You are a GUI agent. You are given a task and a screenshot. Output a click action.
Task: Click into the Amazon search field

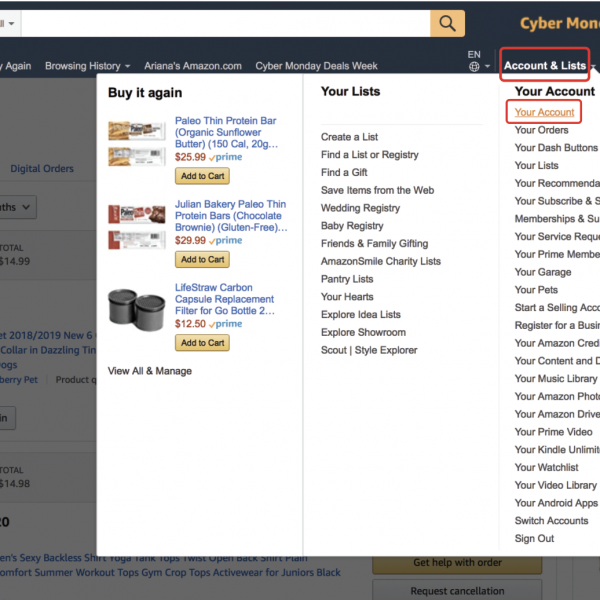pyautogui.click(x=226, y=24)
